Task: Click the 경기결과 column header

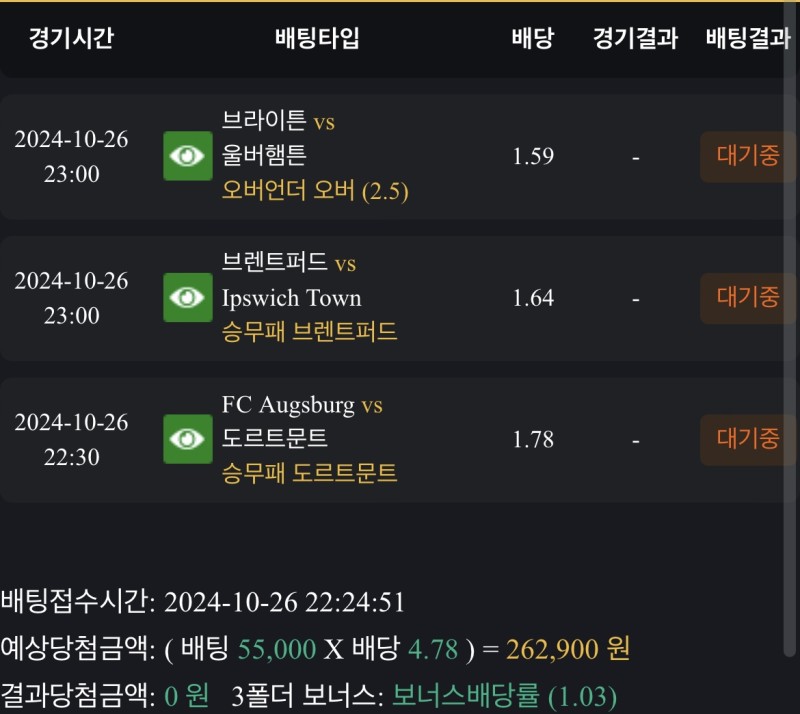Action: pyautogui.click(x=635, y=39)
